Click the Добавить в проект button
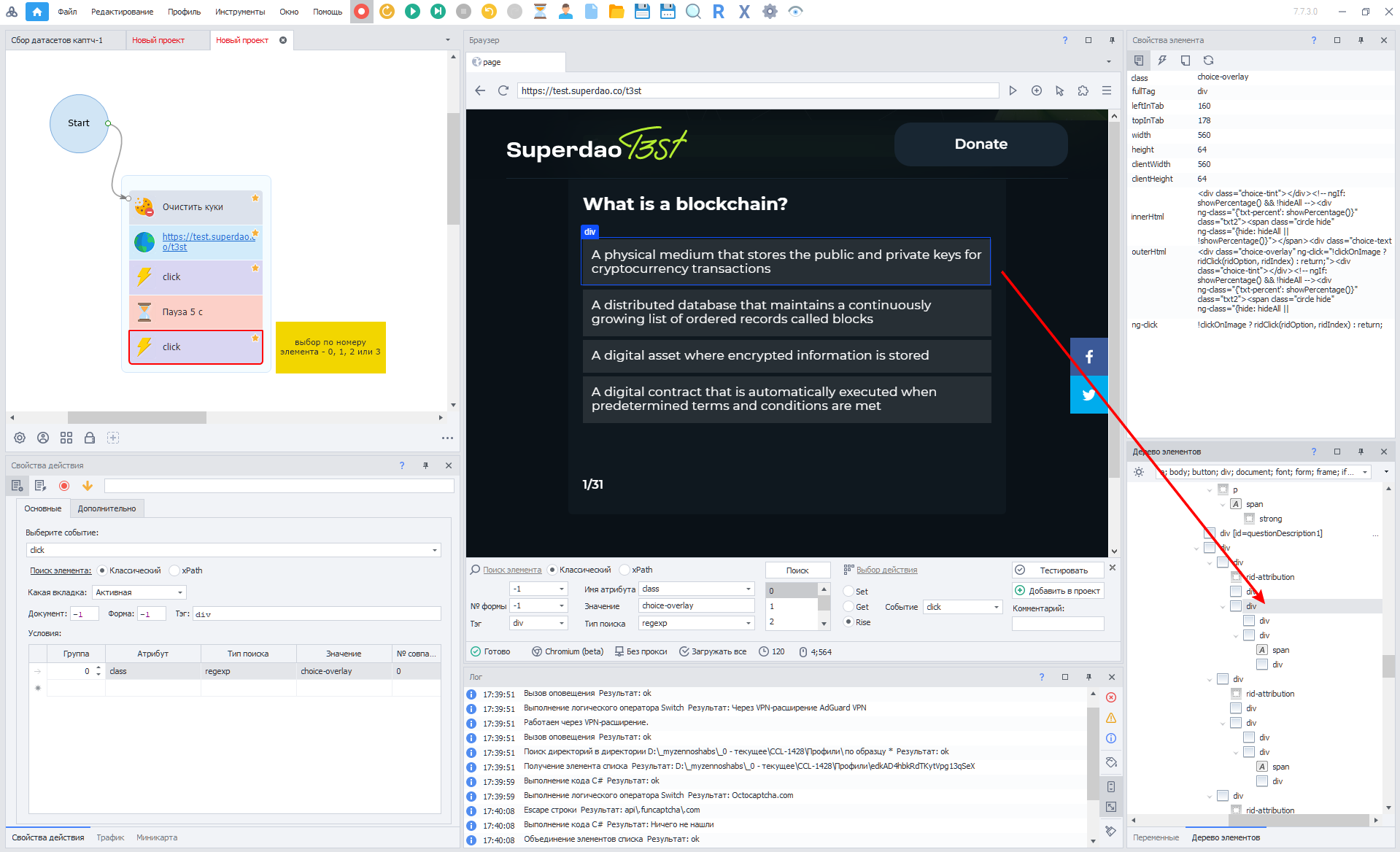The width and height of the screenshot is (1400, 852). (x=1057, y=591)
